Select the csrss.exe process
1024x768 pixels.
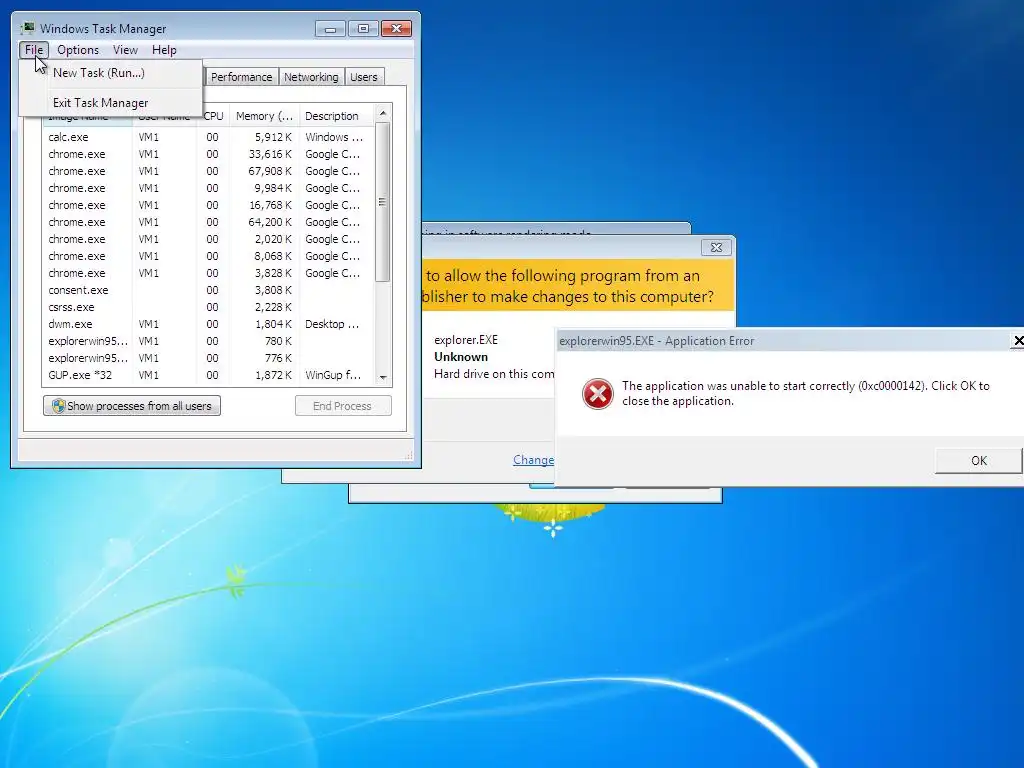(209, 307)
